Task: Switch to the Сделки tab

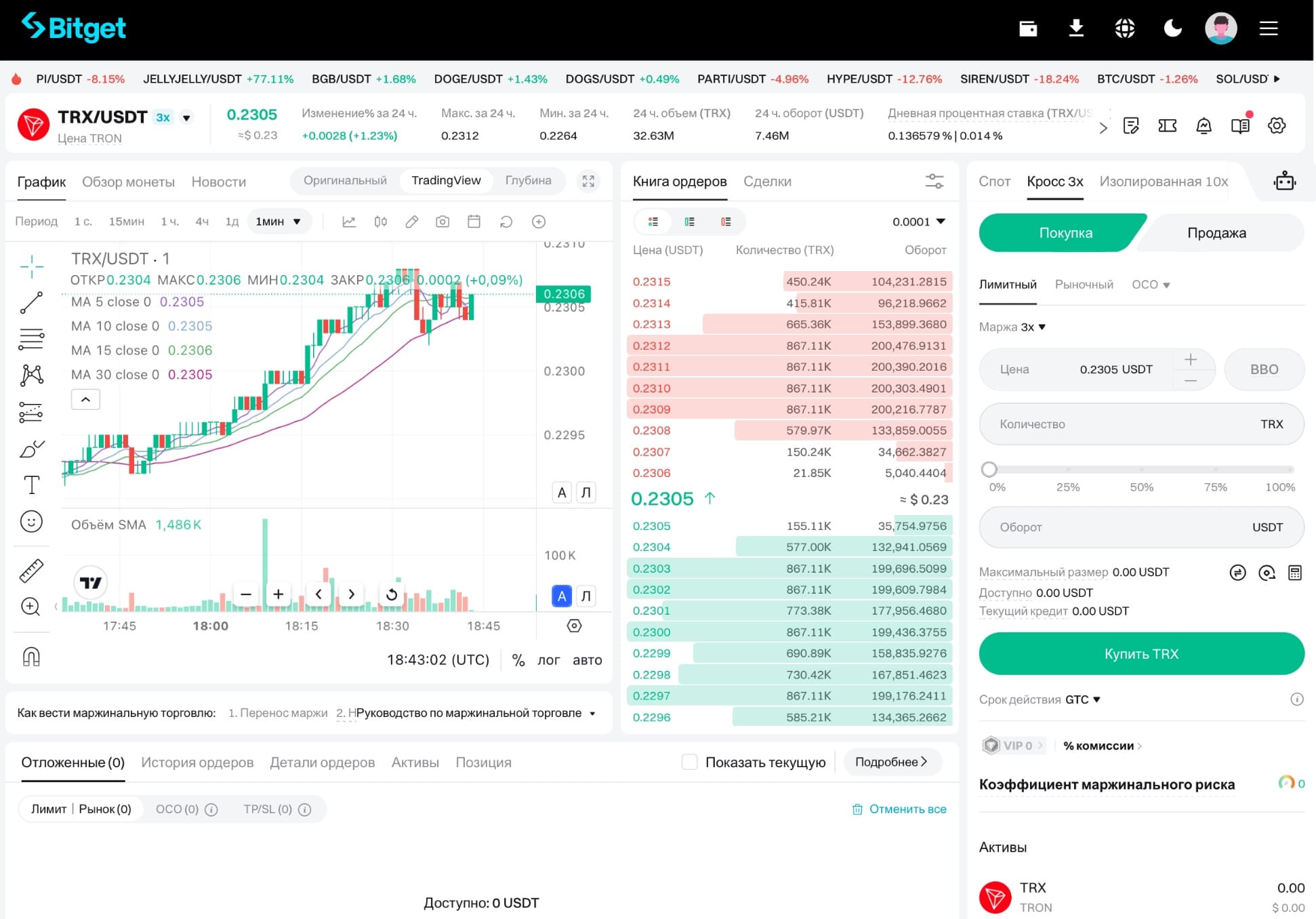Action: pyautogui.click(x=767, y=181)
